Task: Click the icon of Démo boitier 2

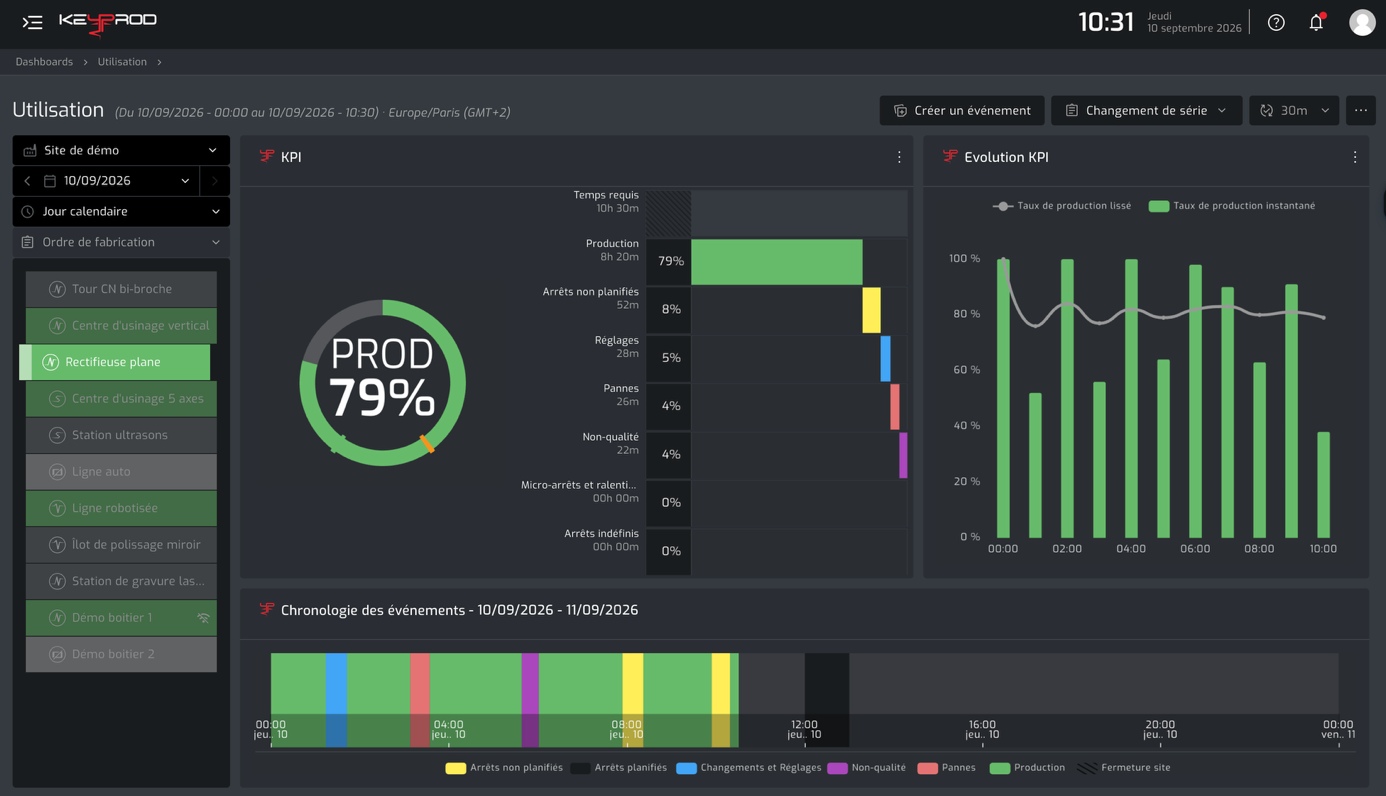Action: point(57,654)
